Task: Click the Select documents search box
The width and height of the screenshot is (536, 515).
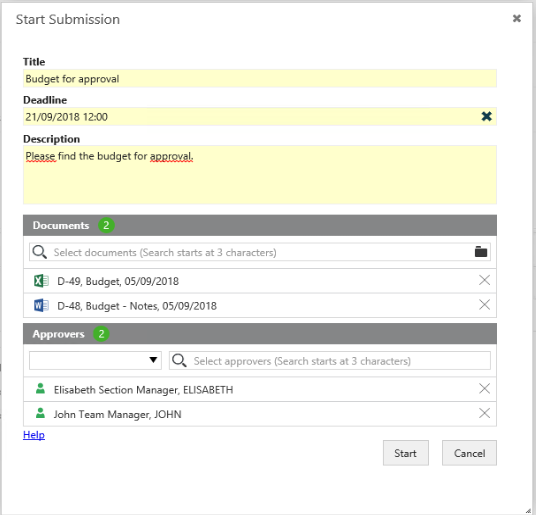Action: tap(260, 252)
